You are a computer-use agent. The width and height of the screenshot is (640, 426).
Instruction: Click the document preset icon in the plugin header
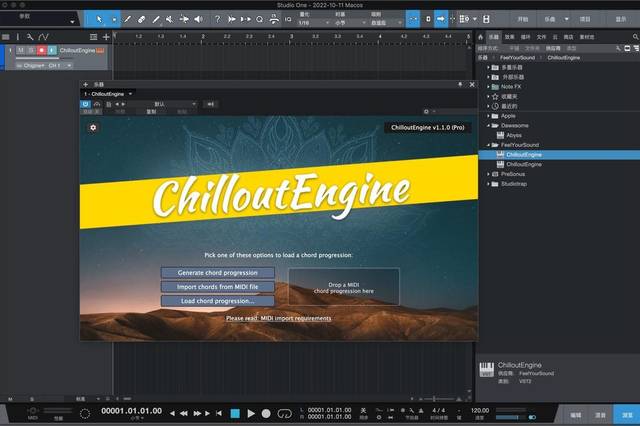pos(109,104)
